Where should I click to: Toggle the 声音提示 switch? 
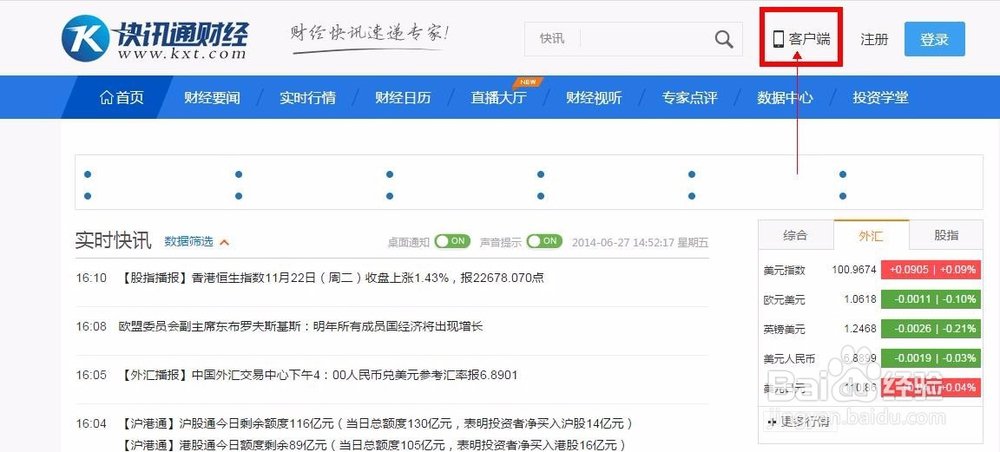544,242
